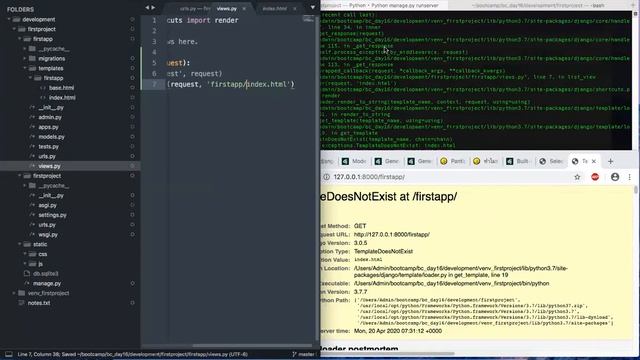Image resolution: width=640 pixels, height=360 pixels.
Task: Click the venv_firstproject folder icon
Action: coord(22,293)
